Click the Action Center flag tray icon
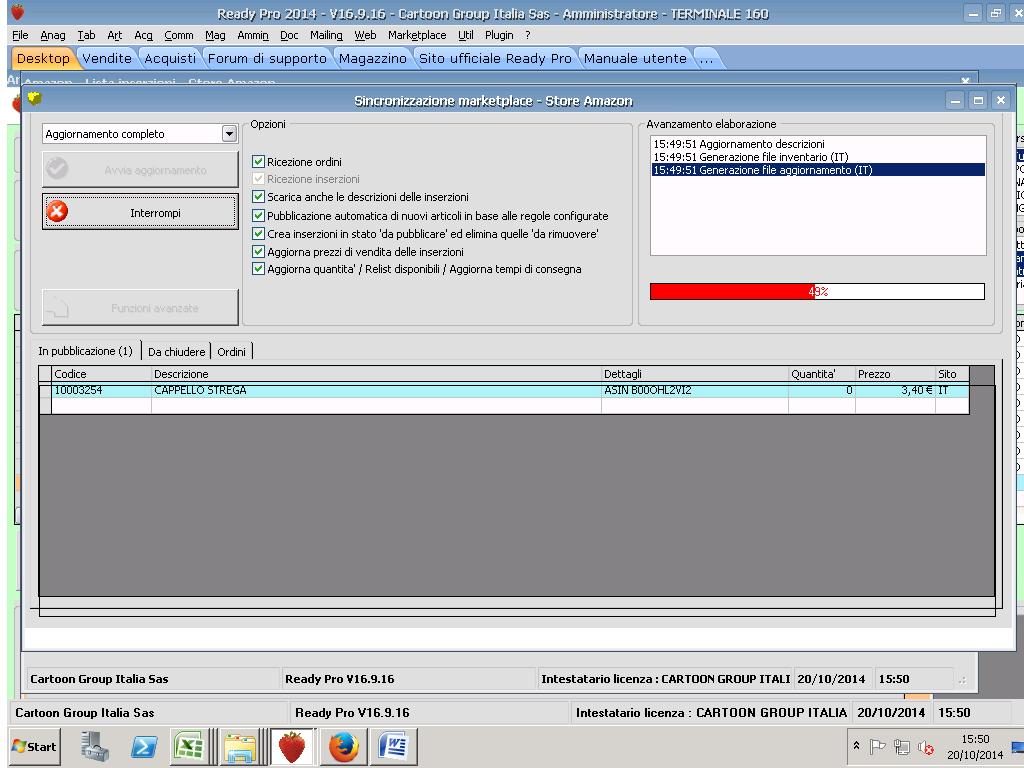The image size is (1024, 768). point(878,746)
